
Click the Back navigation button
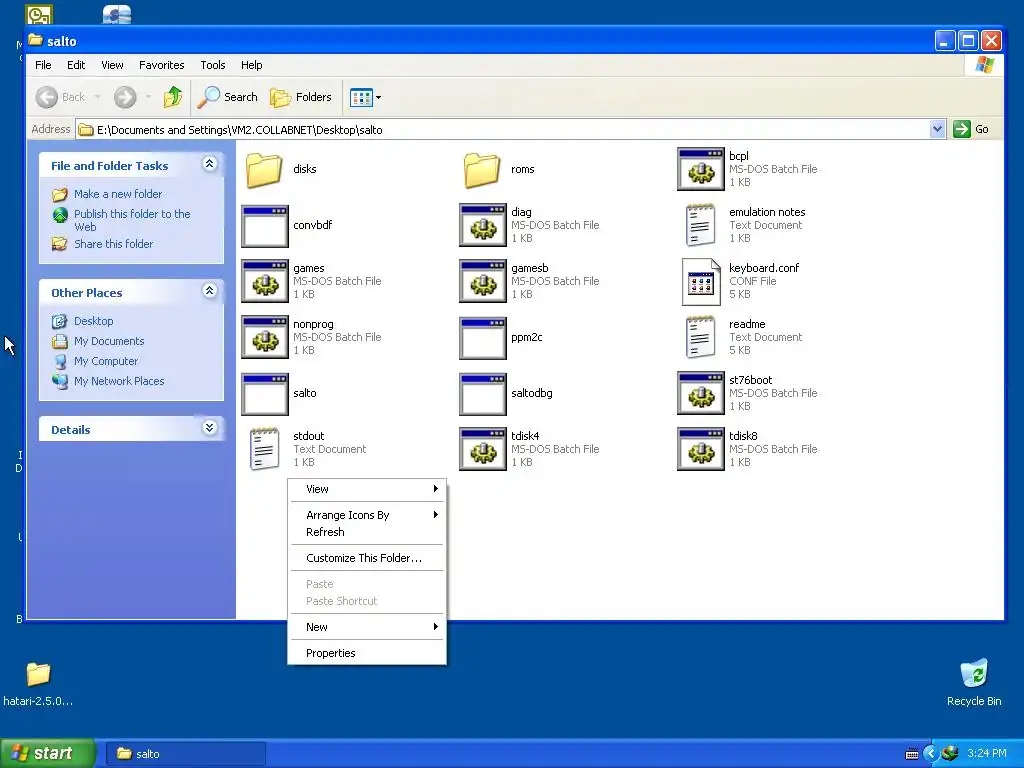(60, 97)
